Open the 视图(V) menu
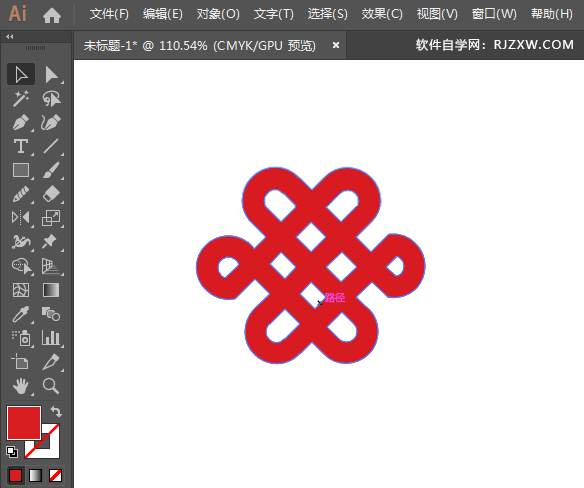Image resolution: width=584 pixels, height=488 pixels. pyautogui.click(x=437, y=15)
